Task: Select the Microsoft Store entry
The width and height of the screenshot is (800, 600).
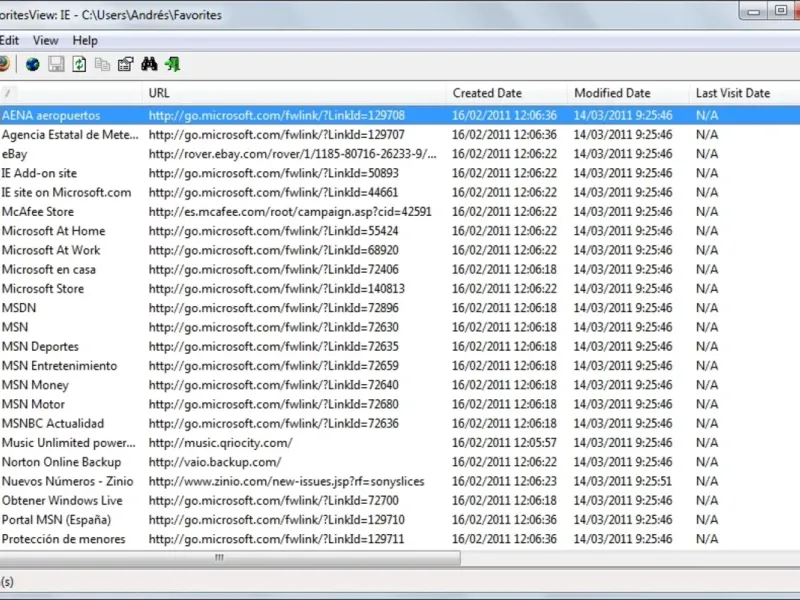Action: pos(43,289)
